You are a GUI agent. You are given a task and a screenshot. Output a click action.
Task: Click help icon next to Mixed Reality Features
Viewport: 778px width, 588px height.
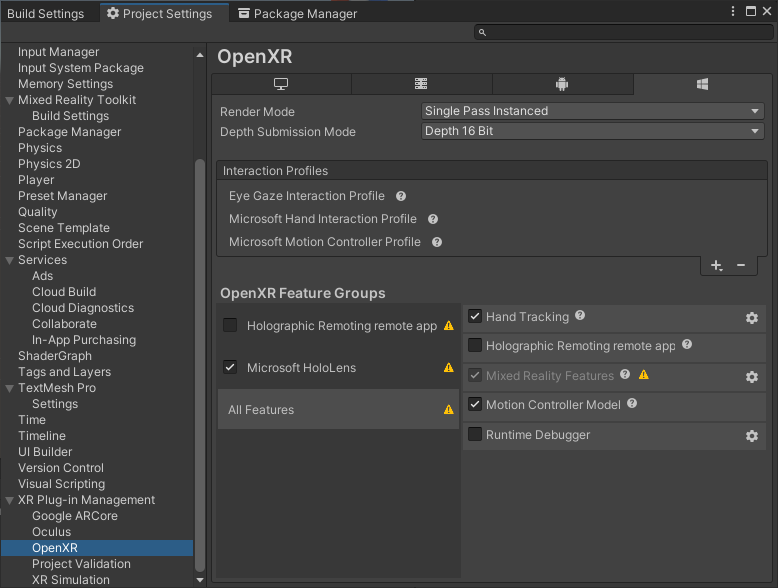[x=625, y=374]
